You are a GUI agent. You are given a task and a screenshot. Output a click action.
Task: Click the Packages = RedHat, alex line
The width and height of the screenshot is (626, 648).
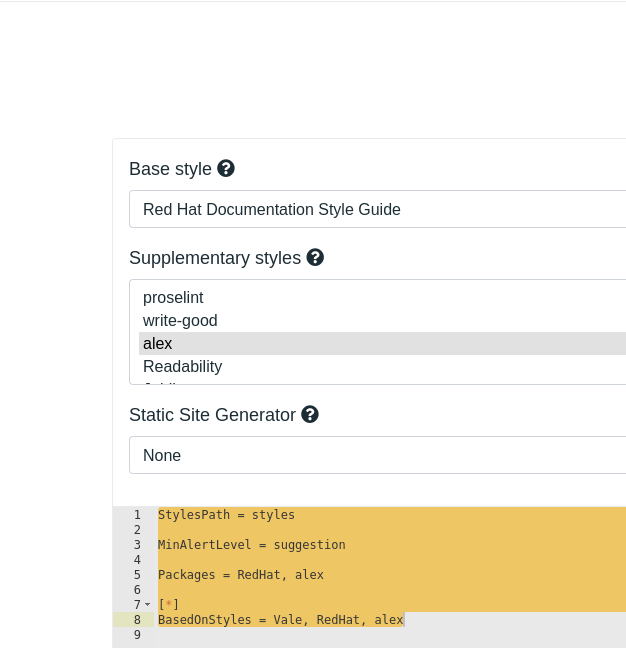click(x=240, y=575)
